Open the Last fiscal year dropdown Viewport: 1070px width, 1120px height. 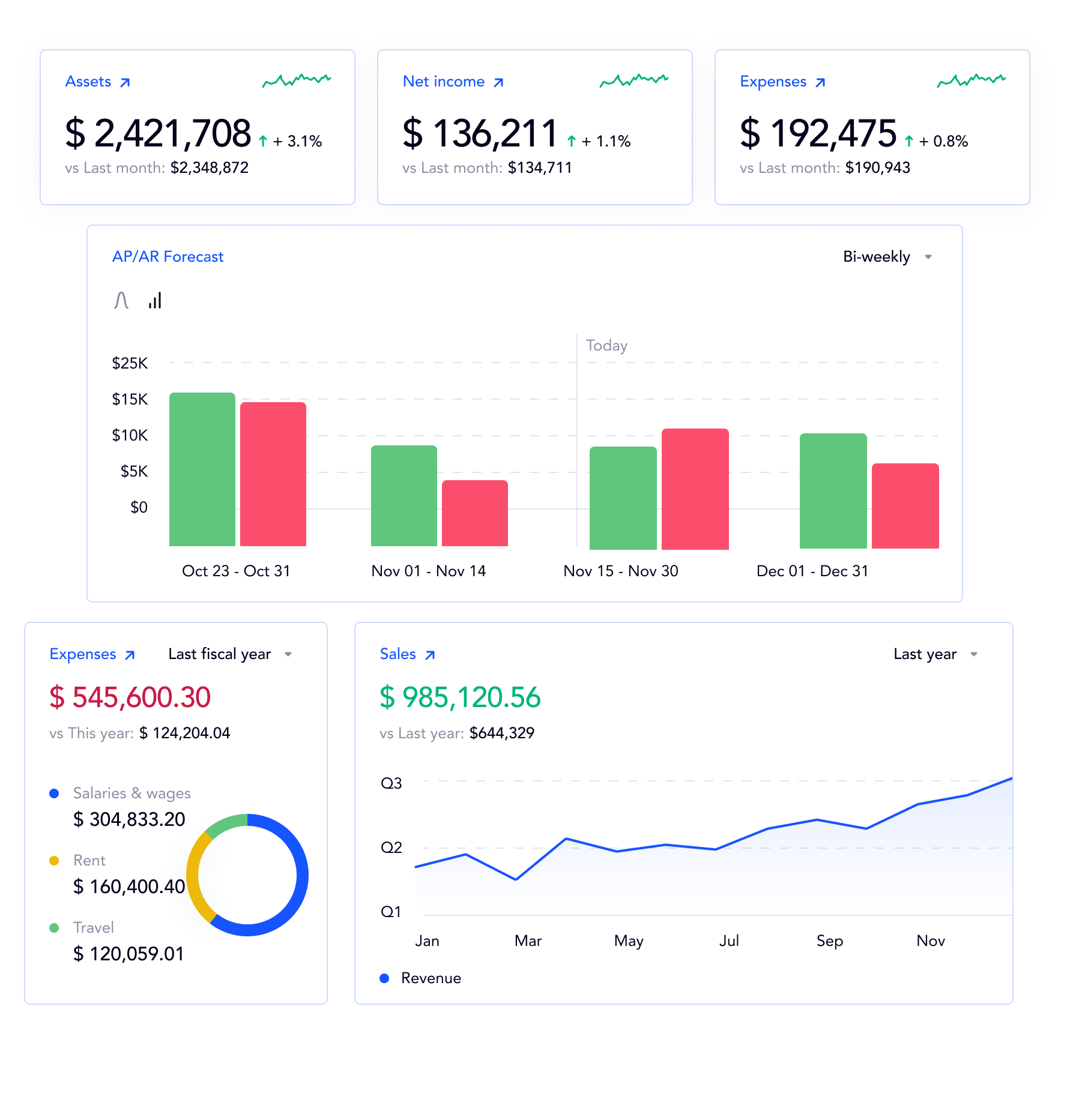(230, 654)
